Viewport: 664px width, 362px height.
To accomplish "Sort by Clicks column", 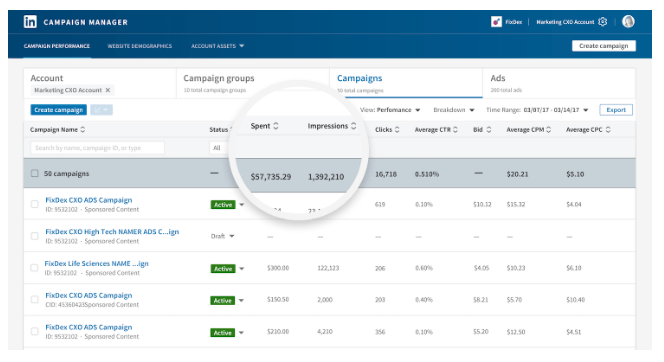I will click(397, 130).
